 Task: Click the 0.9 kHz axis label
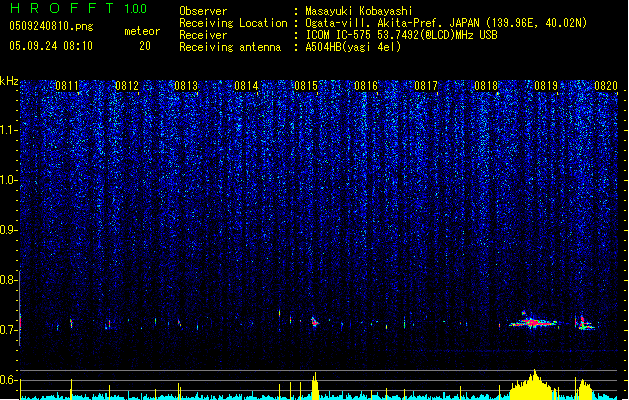click(7, 230)
